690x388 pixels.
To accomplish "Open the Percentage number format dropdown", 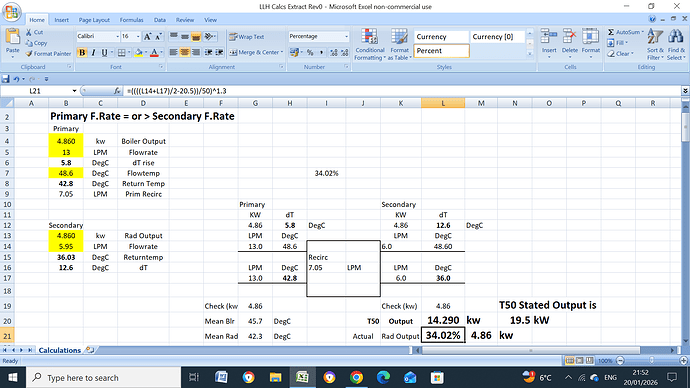I will [x=346, y=37].
